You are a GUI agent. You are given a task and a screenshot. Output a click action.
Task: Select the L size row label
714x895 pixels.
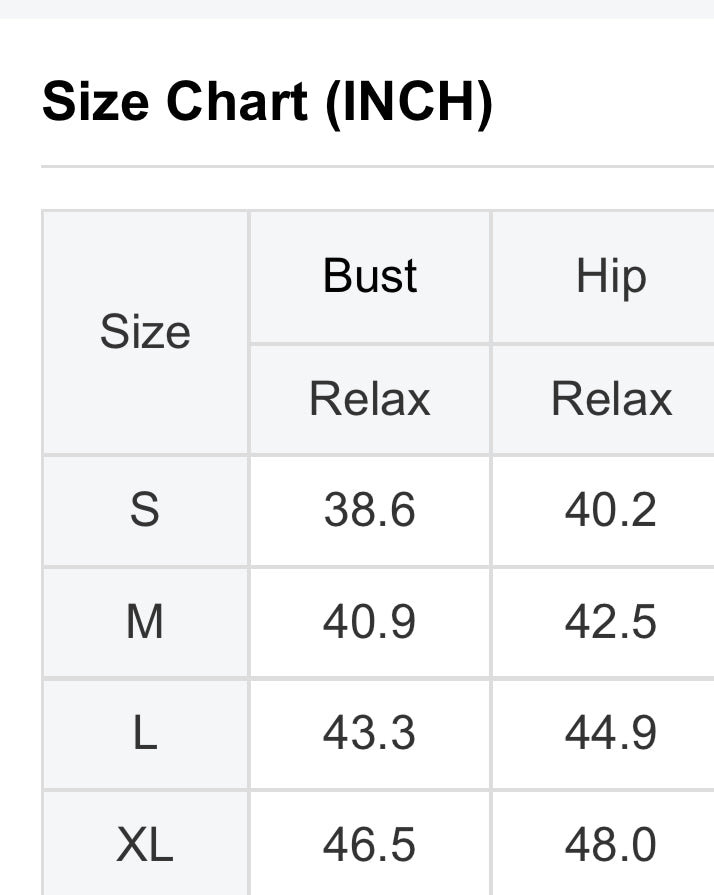click(x=145, y=734)
